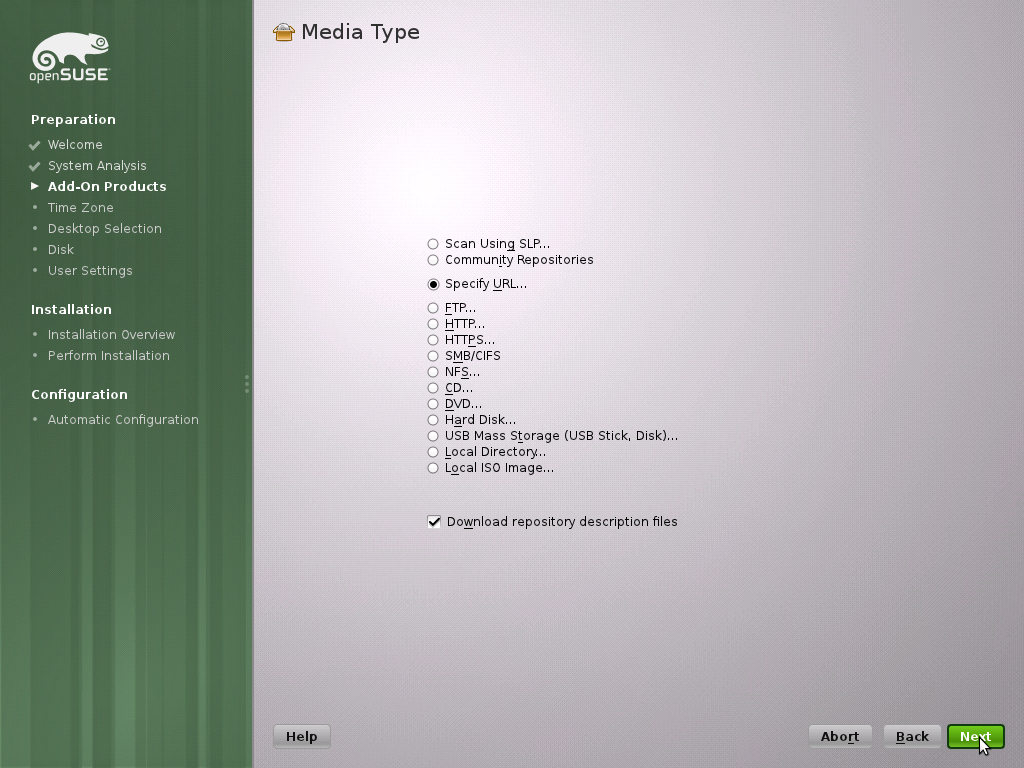Click the Installation section heading

point(71,310)
